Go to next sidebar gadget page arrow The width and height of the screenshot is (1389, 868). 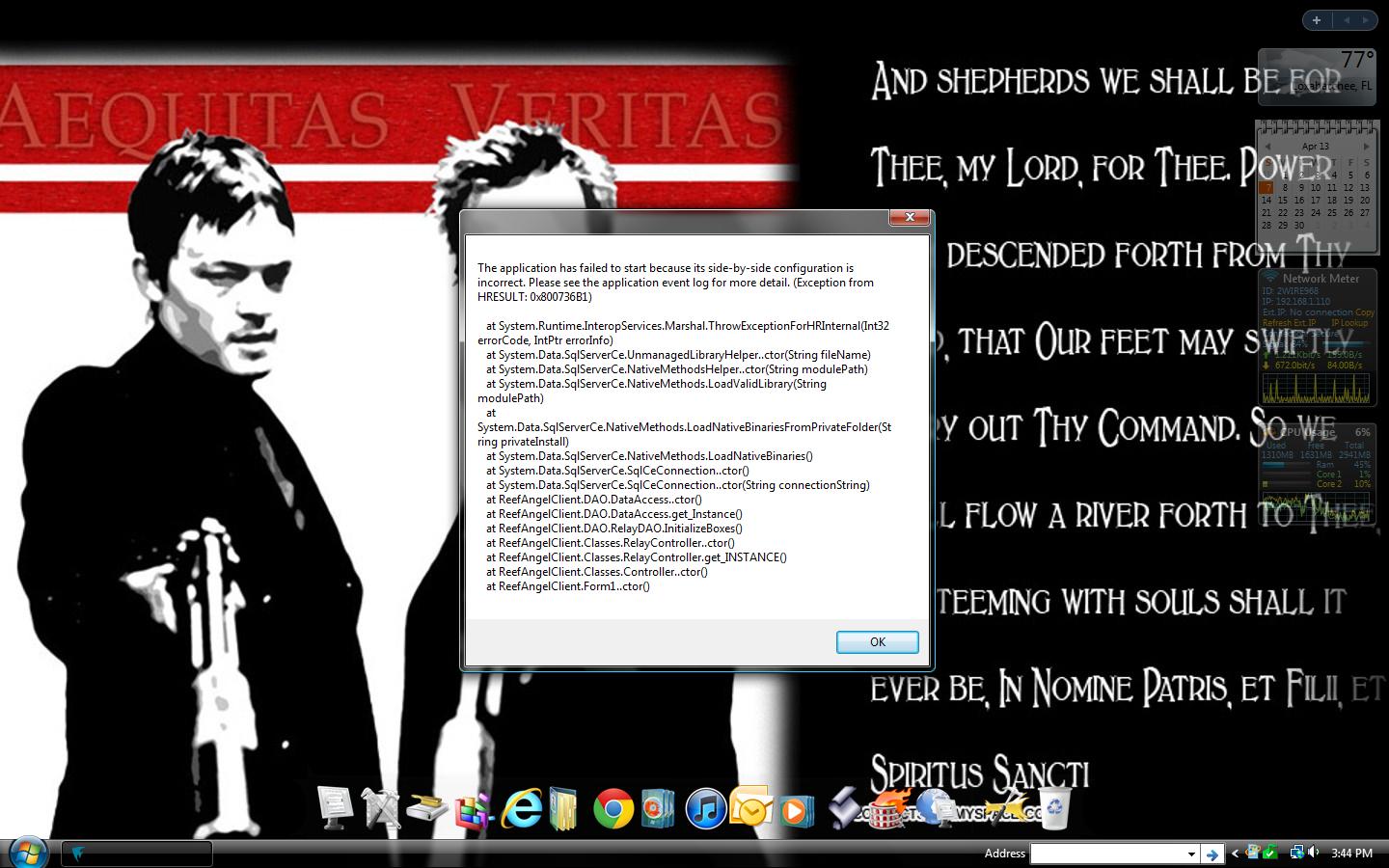1367,19
